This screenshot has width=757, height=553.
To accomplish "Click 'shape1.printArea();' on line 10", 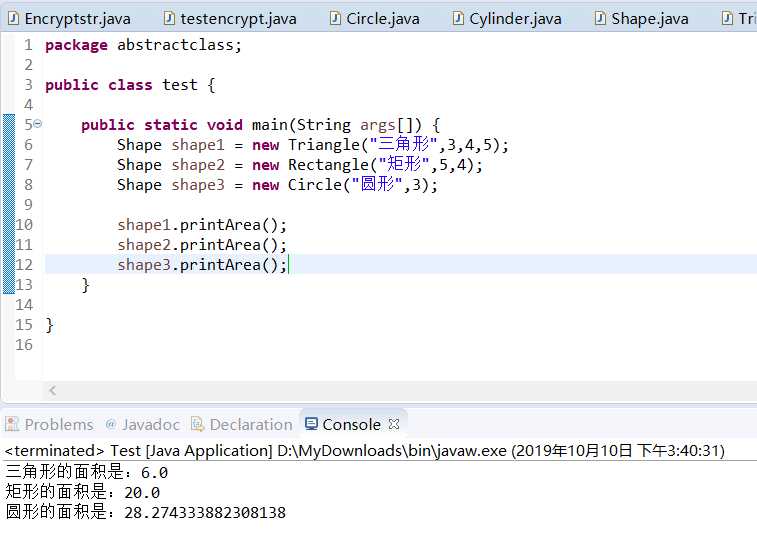I will click(202, 225).
